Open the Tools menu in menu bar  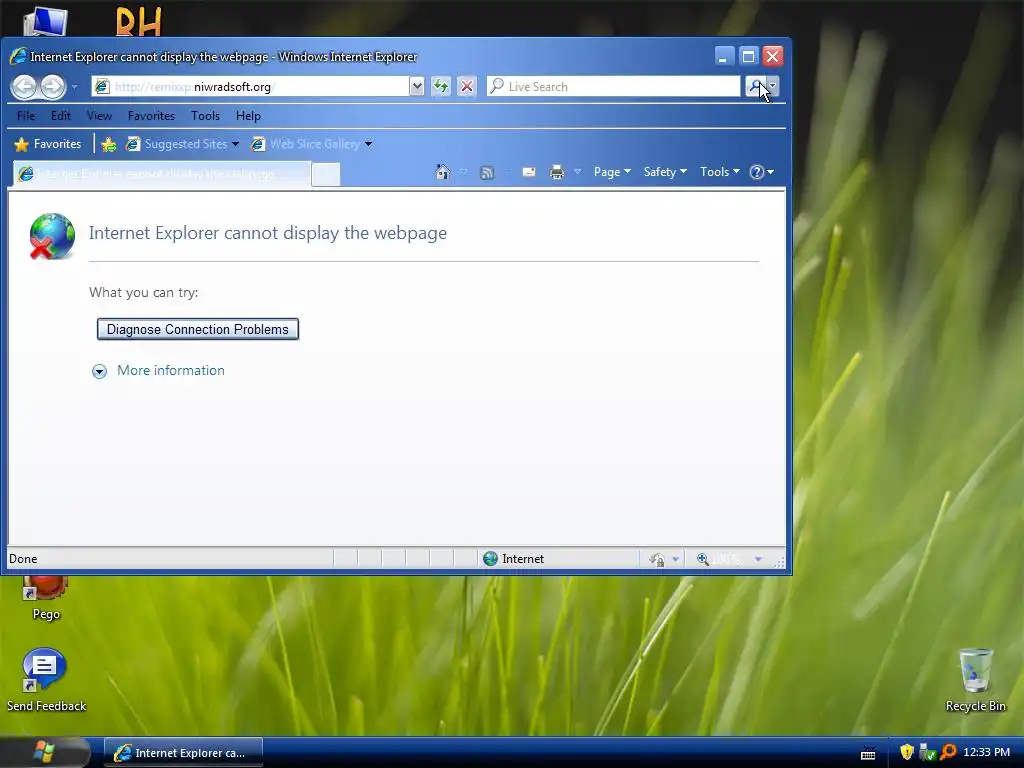tap(205, 116)
